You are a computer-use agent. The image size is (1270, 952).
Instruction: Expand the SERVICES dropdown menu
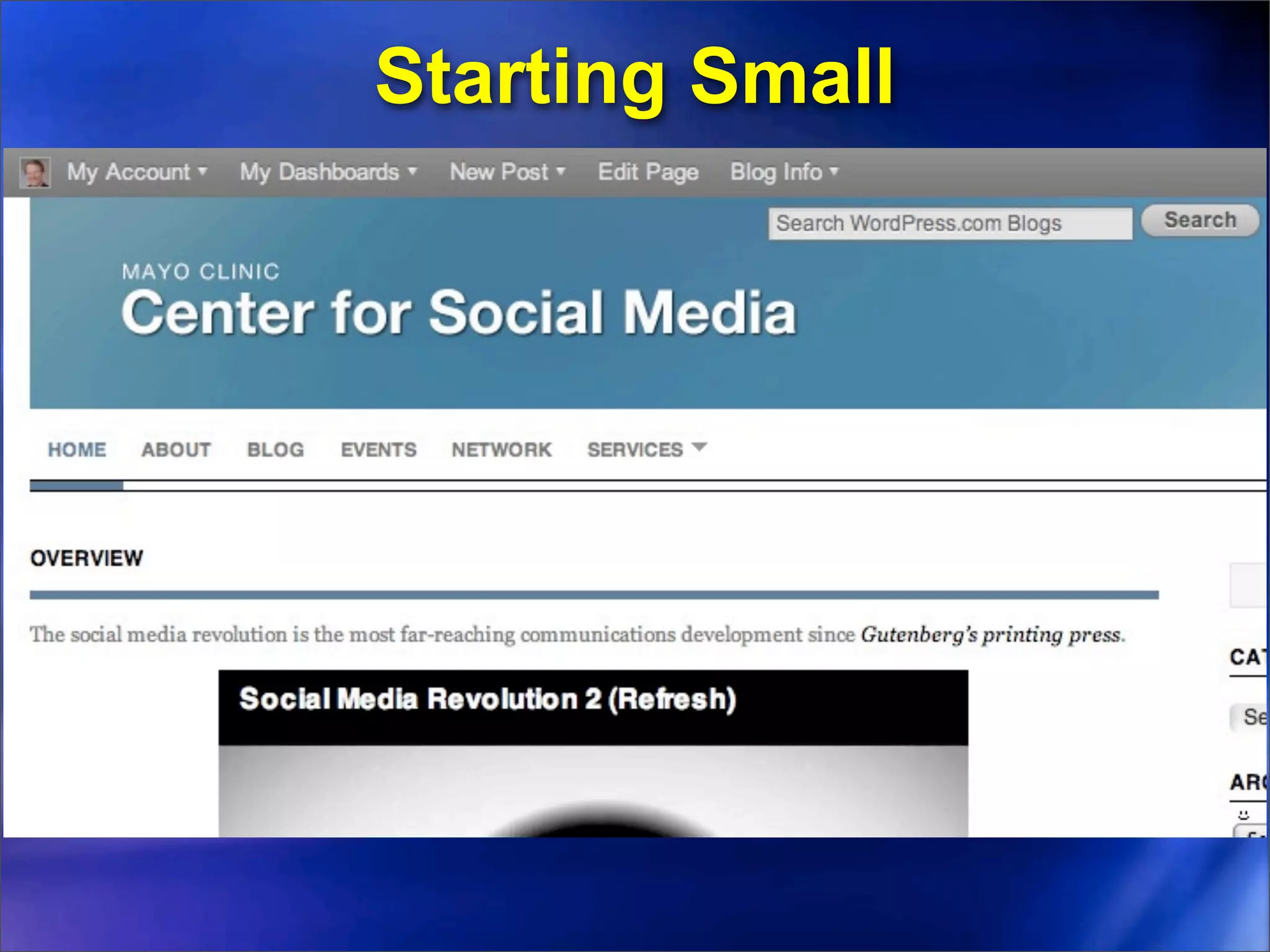[647, 449]
